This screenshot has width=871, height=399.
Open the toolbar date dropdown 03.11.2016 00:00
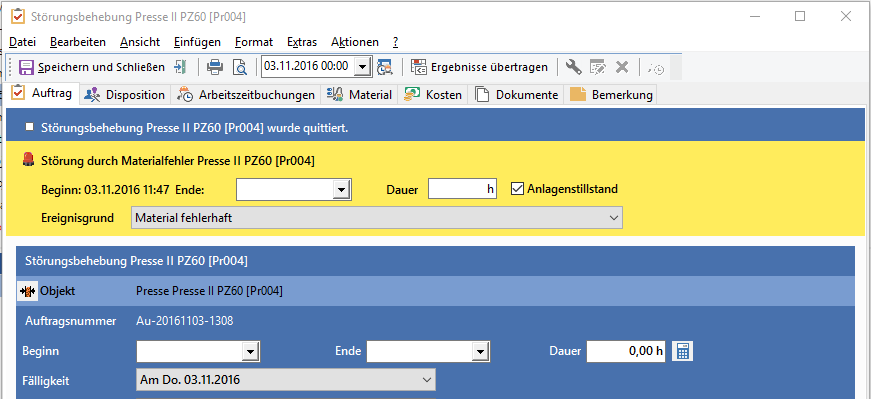pyautogui.click(x=363, y=67)
